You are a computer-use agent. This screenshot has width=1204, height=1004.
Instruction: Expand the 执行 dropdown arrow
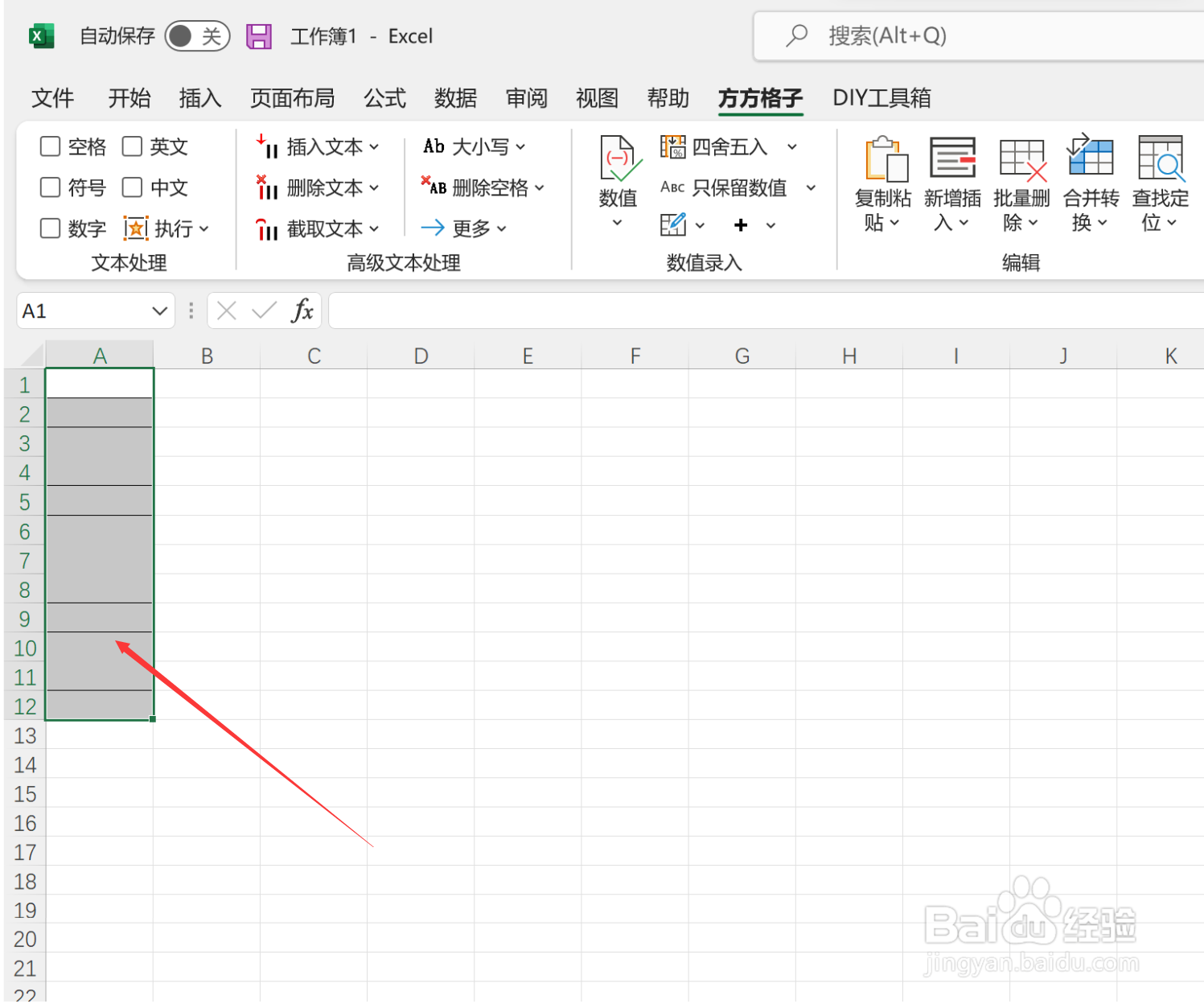click(x=203, y=229)
